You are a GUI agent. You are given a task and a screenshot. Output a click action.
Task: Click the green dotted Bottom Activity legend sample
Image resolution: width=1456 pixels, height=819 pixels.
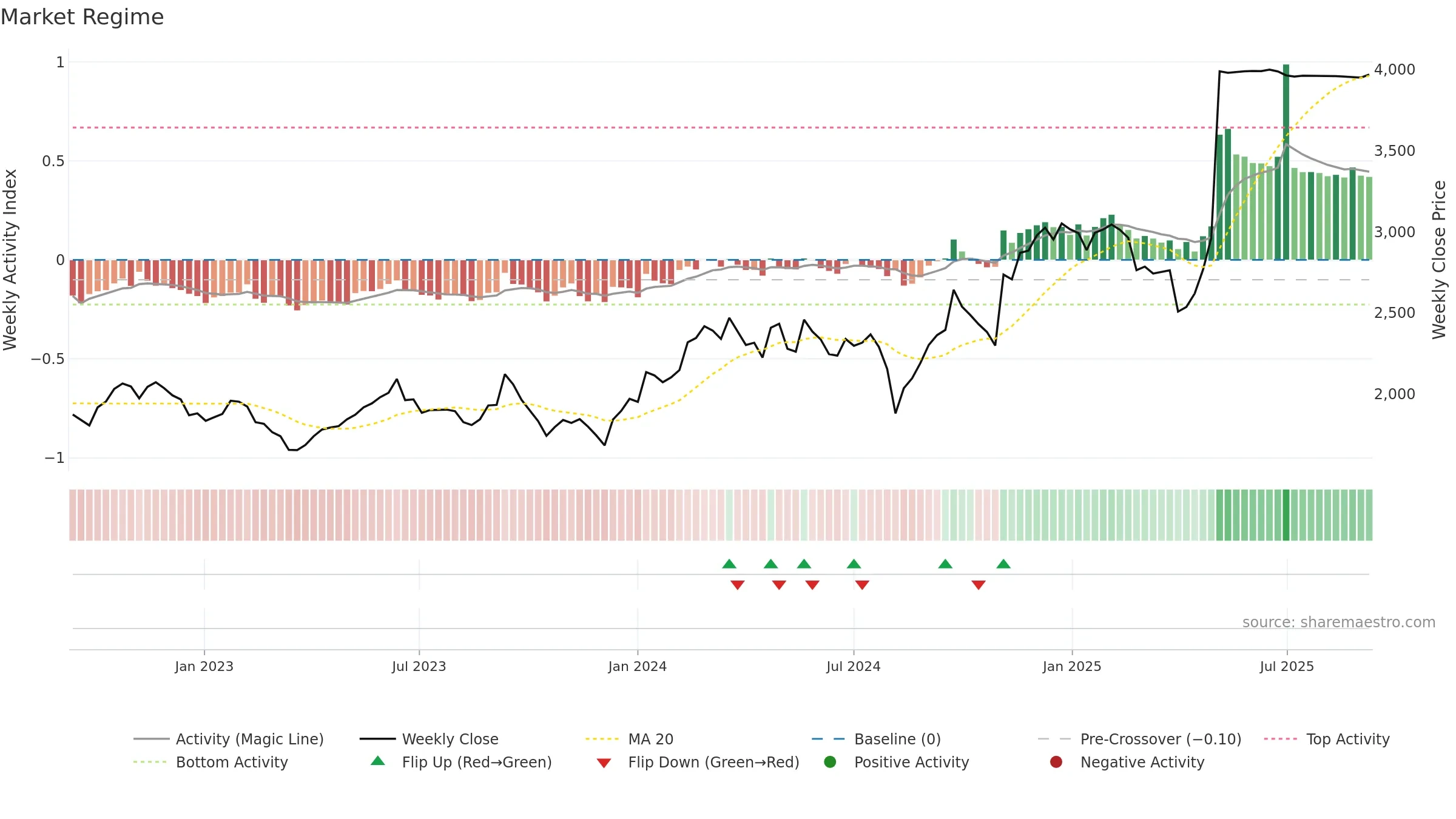151,762
